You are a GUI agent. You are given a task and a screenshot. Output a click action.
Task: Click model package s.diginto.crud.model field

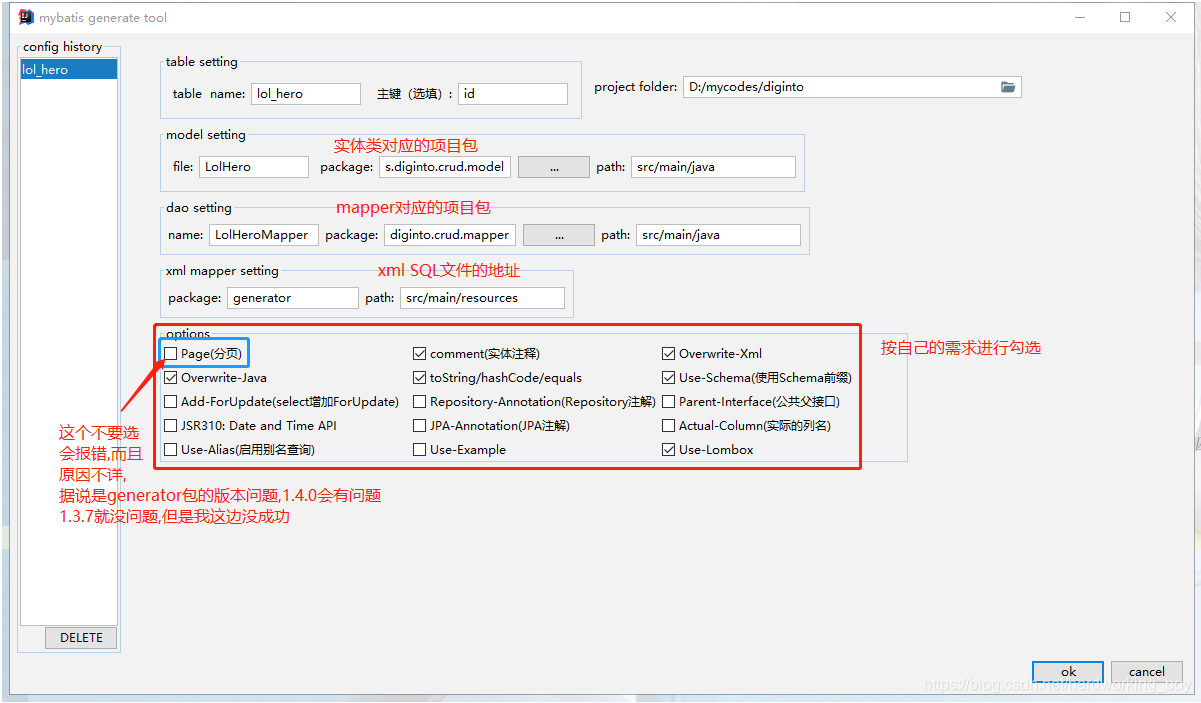click(x=446, y=167)
